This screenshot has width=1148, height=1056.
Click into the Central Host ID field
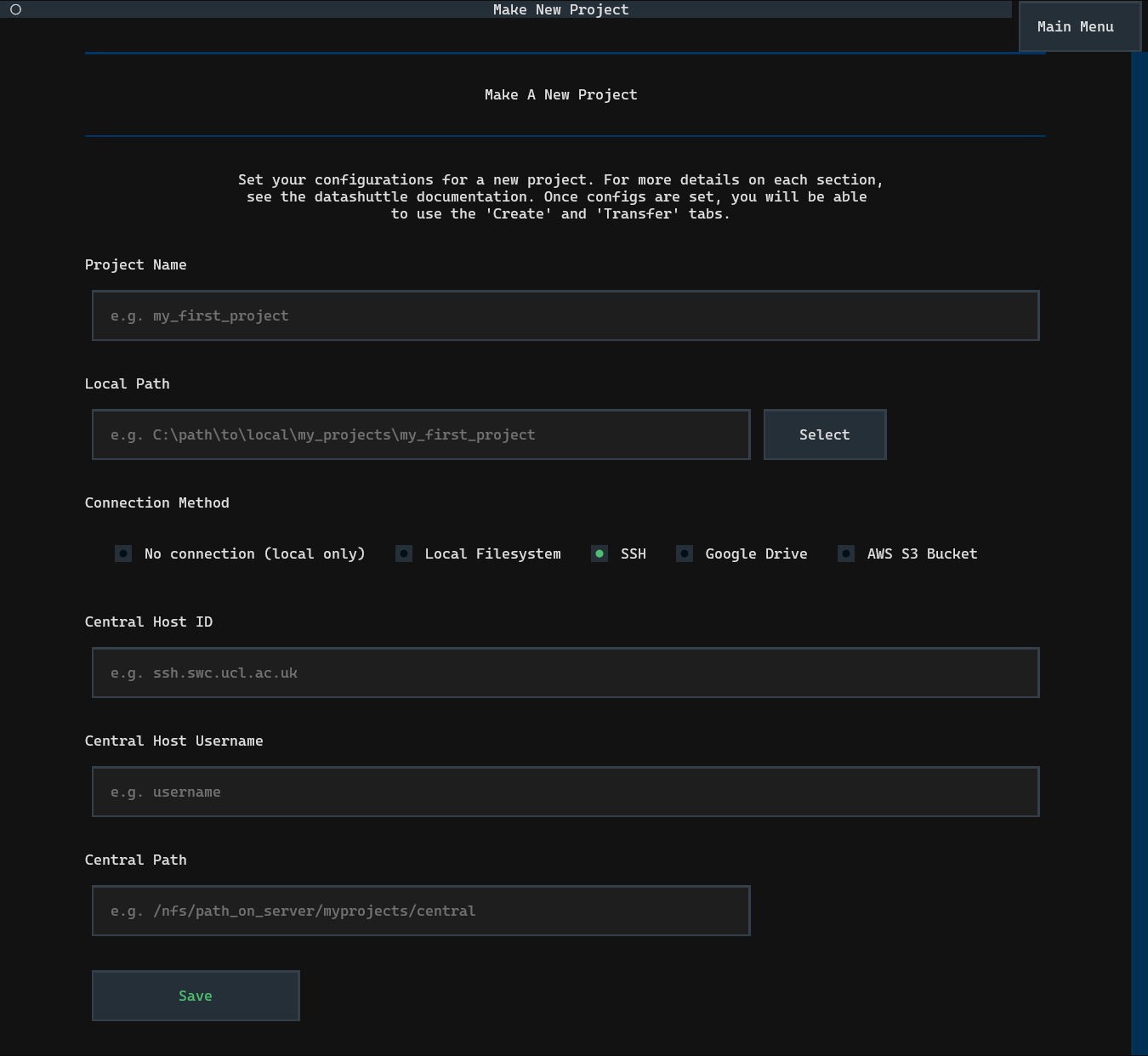565,673
